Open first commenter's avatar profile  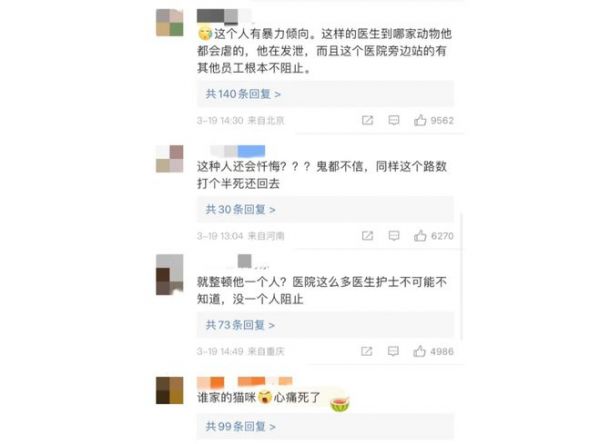click(x=170, y=23)
